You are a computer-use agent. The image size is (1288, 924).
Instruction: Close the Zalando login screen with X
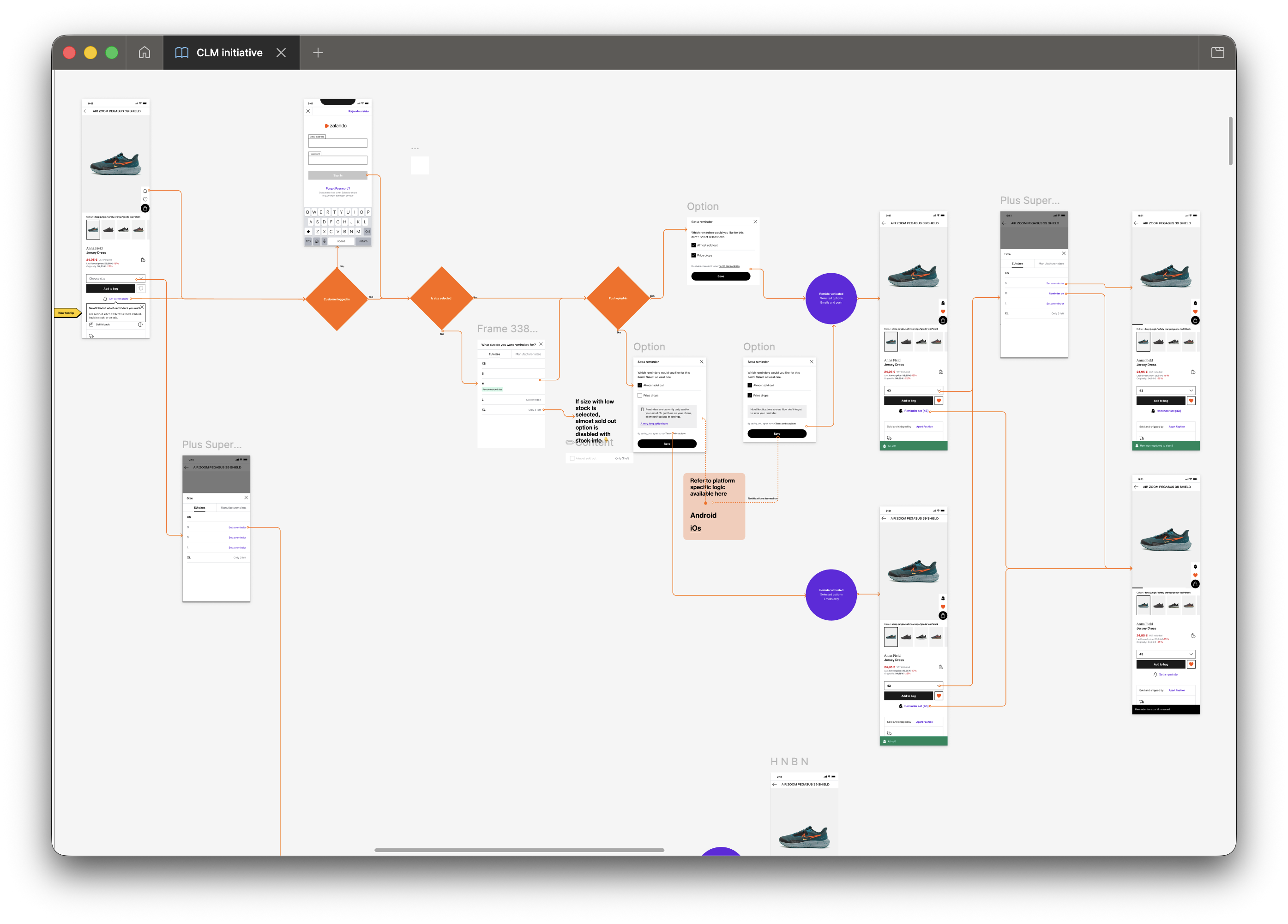[308, 111]
